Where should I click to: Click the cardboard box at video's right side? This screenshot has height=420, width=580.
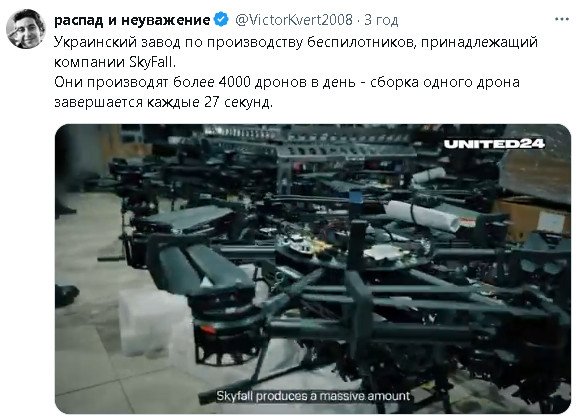533,219
